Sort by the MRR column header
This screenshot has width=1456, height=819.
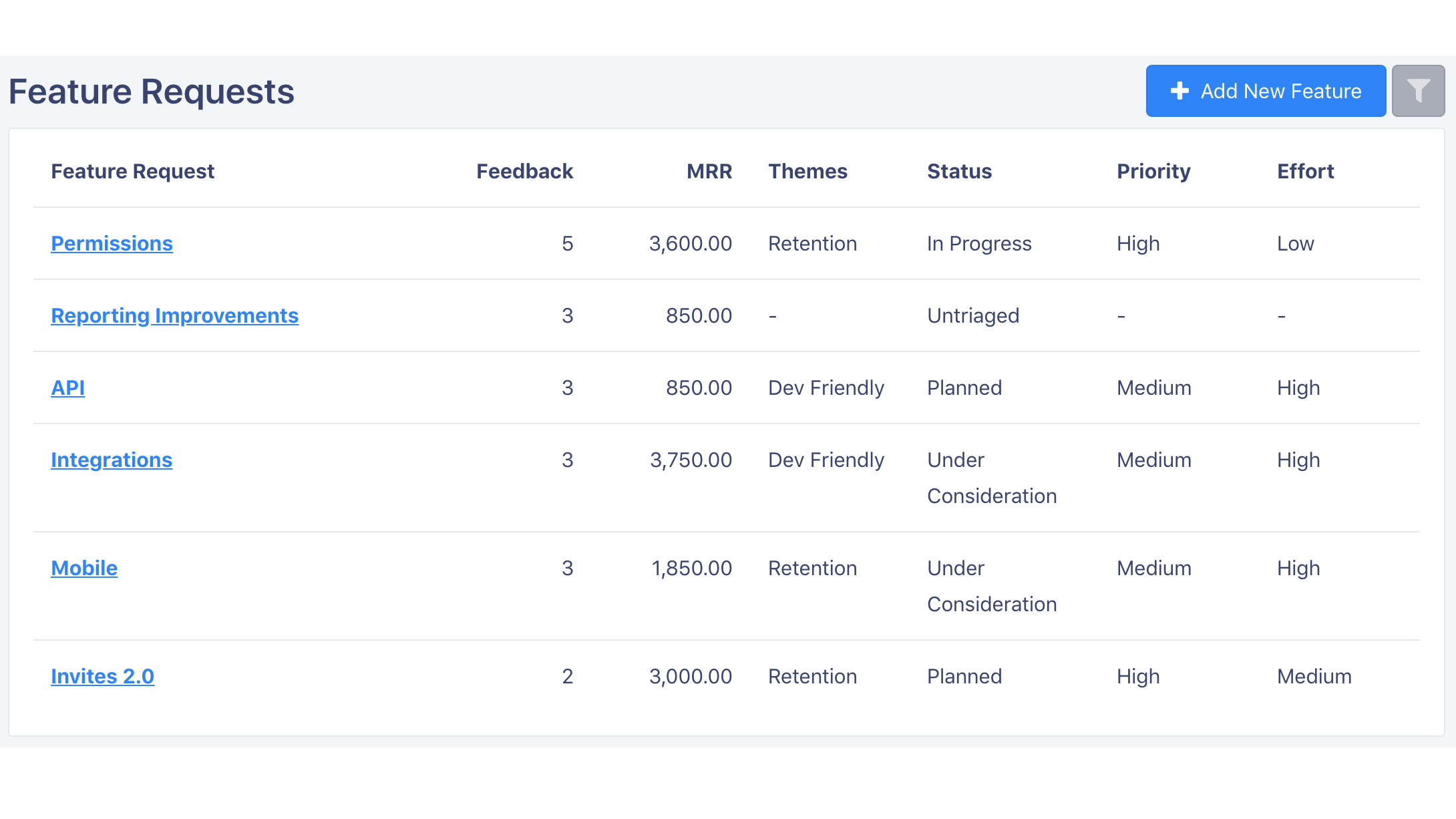(x=709, y=171)
